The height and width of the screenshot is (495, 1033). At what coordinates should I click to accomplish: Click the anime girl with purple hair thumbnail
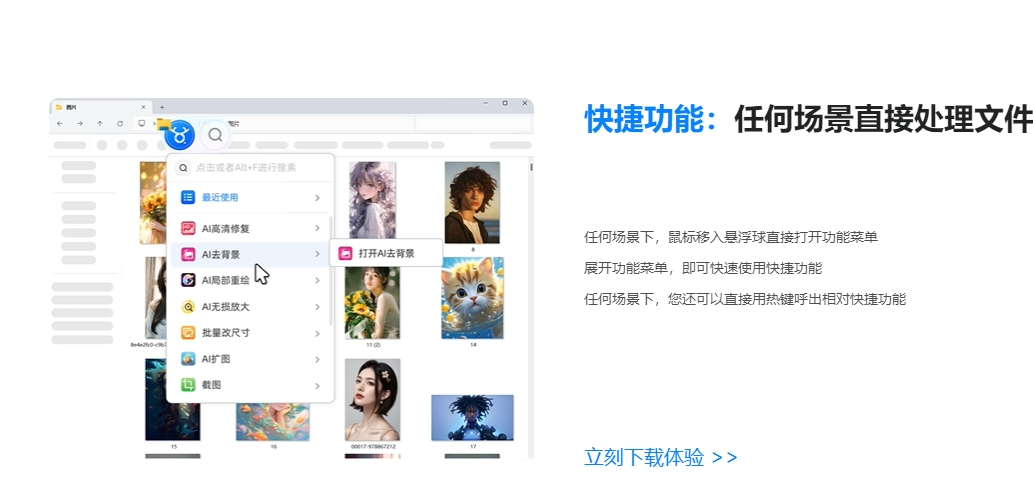click(372, 200)
